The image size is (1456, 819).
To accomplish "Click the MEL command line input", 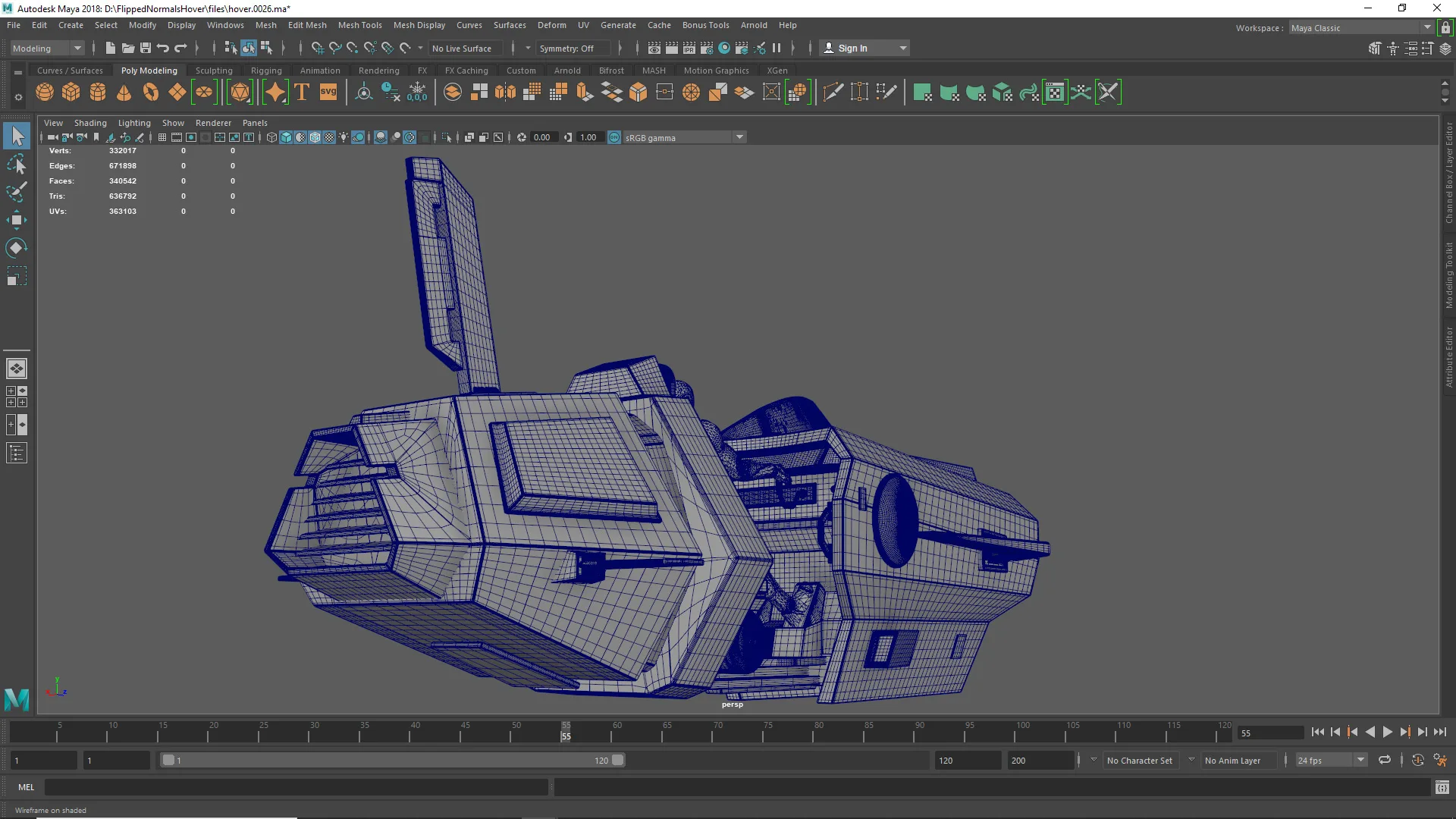I will click(x=296, y=788).
